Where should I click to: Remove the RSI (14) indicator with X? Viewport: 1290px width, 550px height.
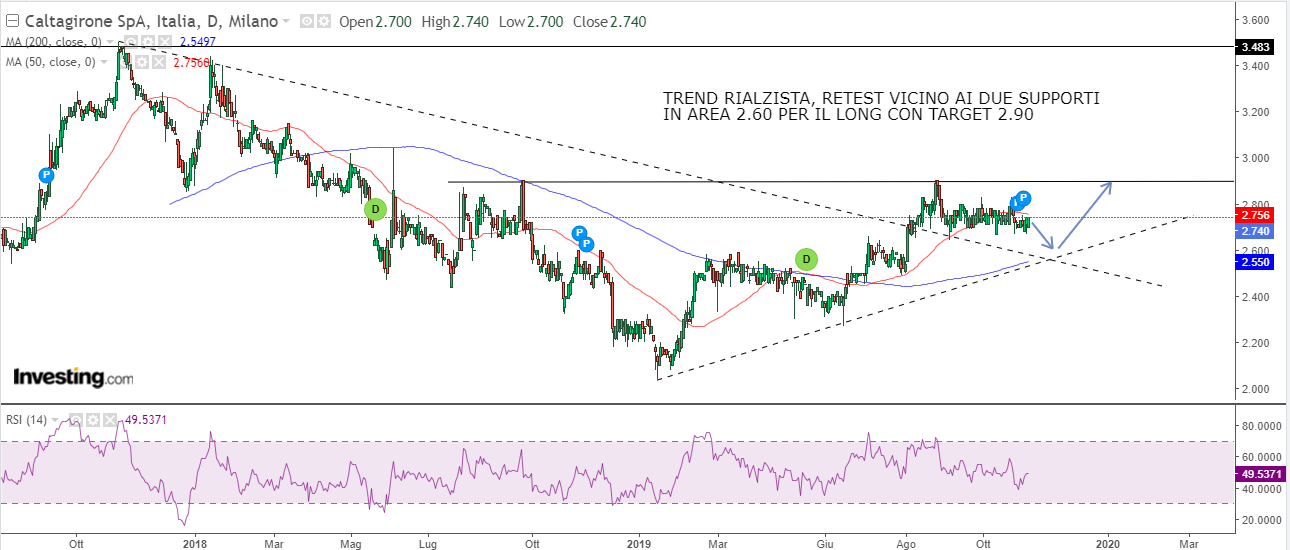tap(110, 420)
